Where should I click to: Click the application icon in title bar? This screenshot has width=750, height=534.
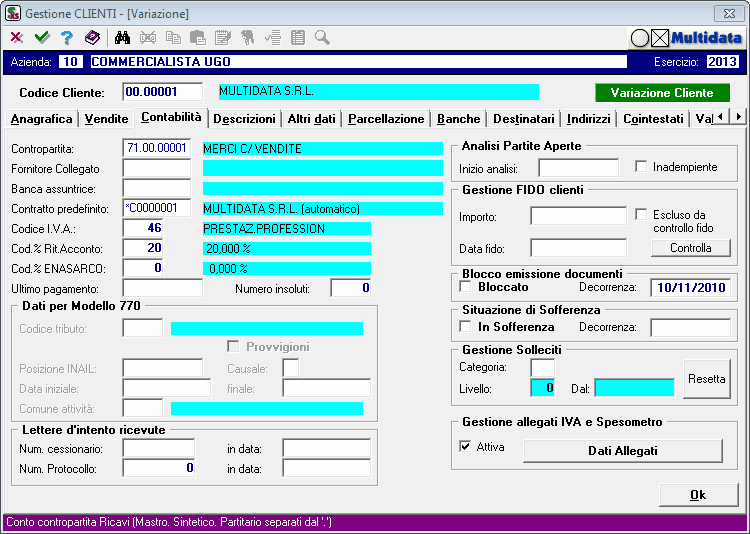pos(13,13)
